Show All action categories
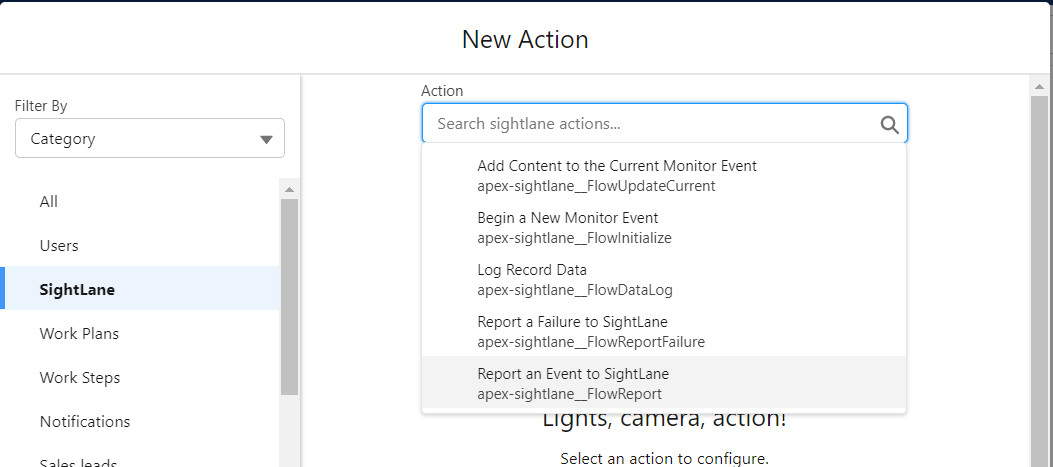1053x467 pixels. point(49,201)
